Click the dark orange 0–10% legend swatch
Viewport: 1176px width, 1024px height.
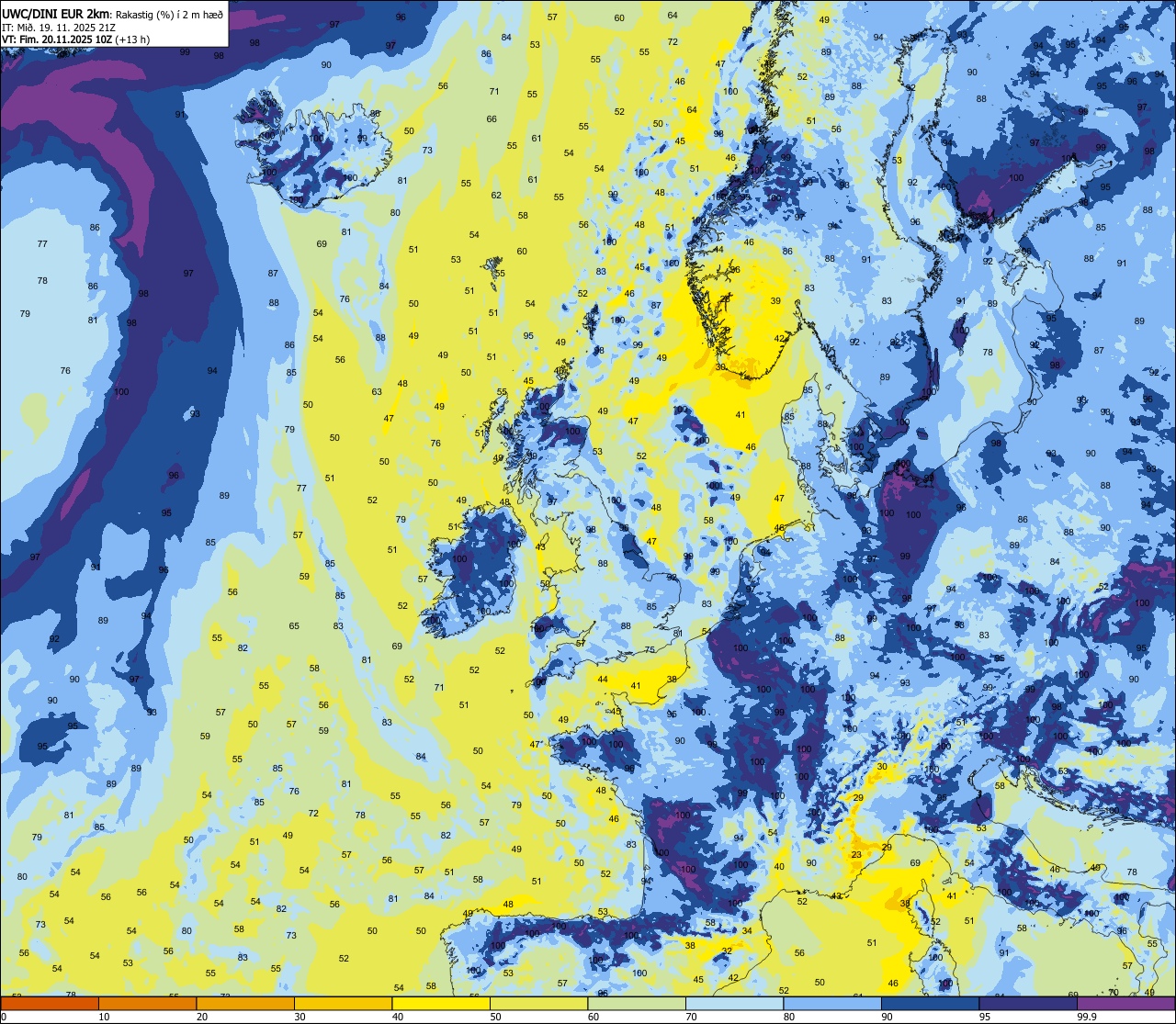pos(50,1003)
